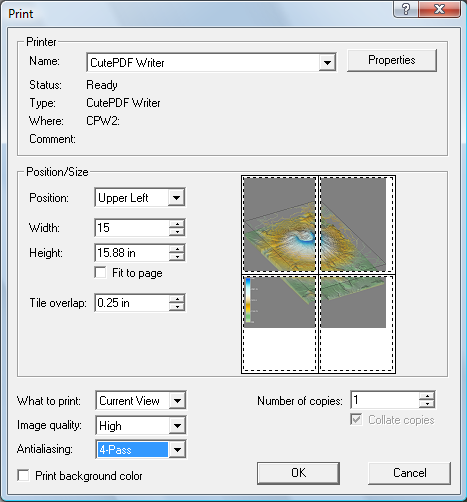The height and width of the screenshot is (502, 467).
Task: Cancel the Print dialog
Action: pyautogui.click(x=409, y=473)
